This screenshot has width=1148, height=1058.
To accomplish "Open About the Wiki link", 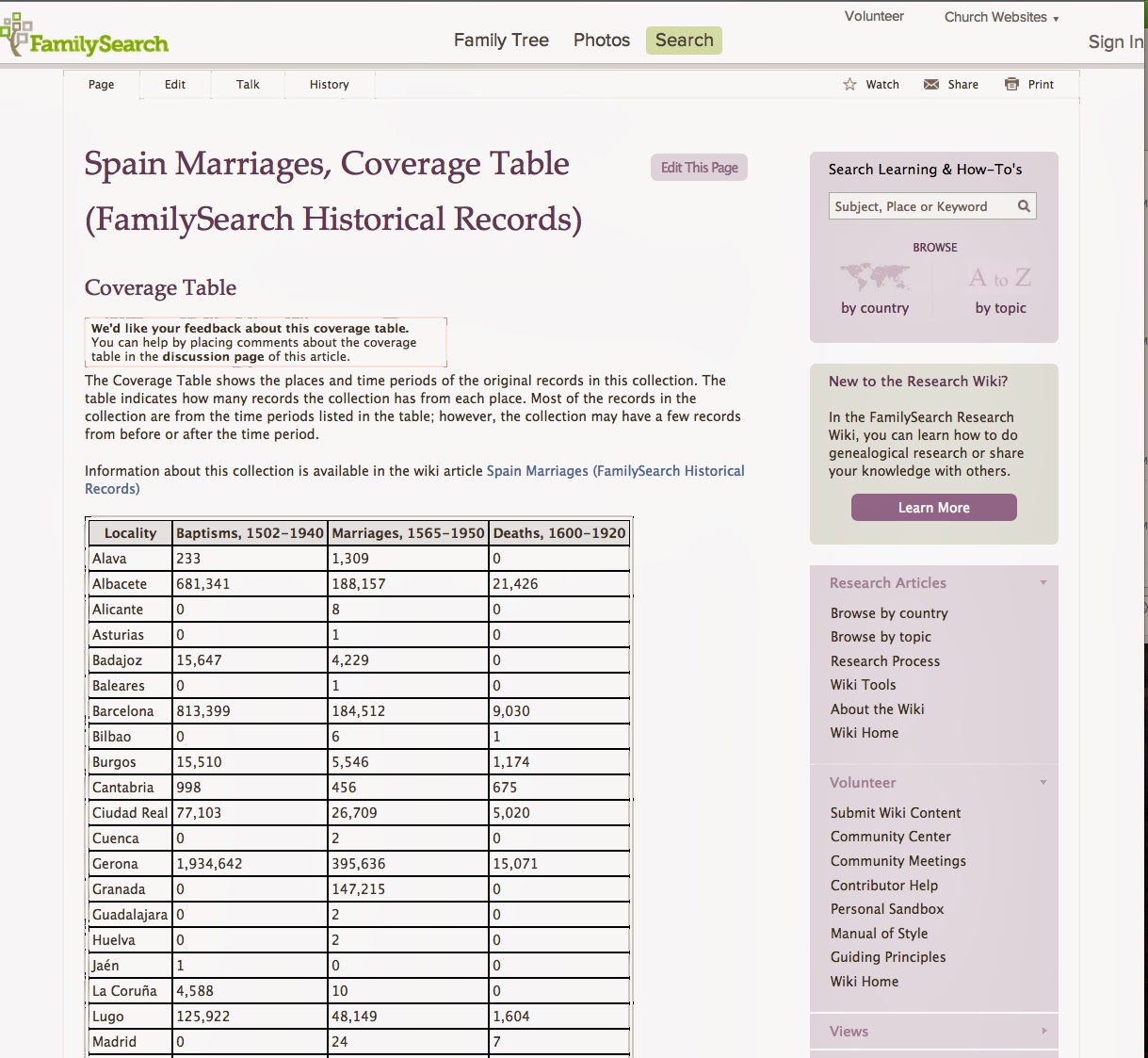I will coord(877,709).
